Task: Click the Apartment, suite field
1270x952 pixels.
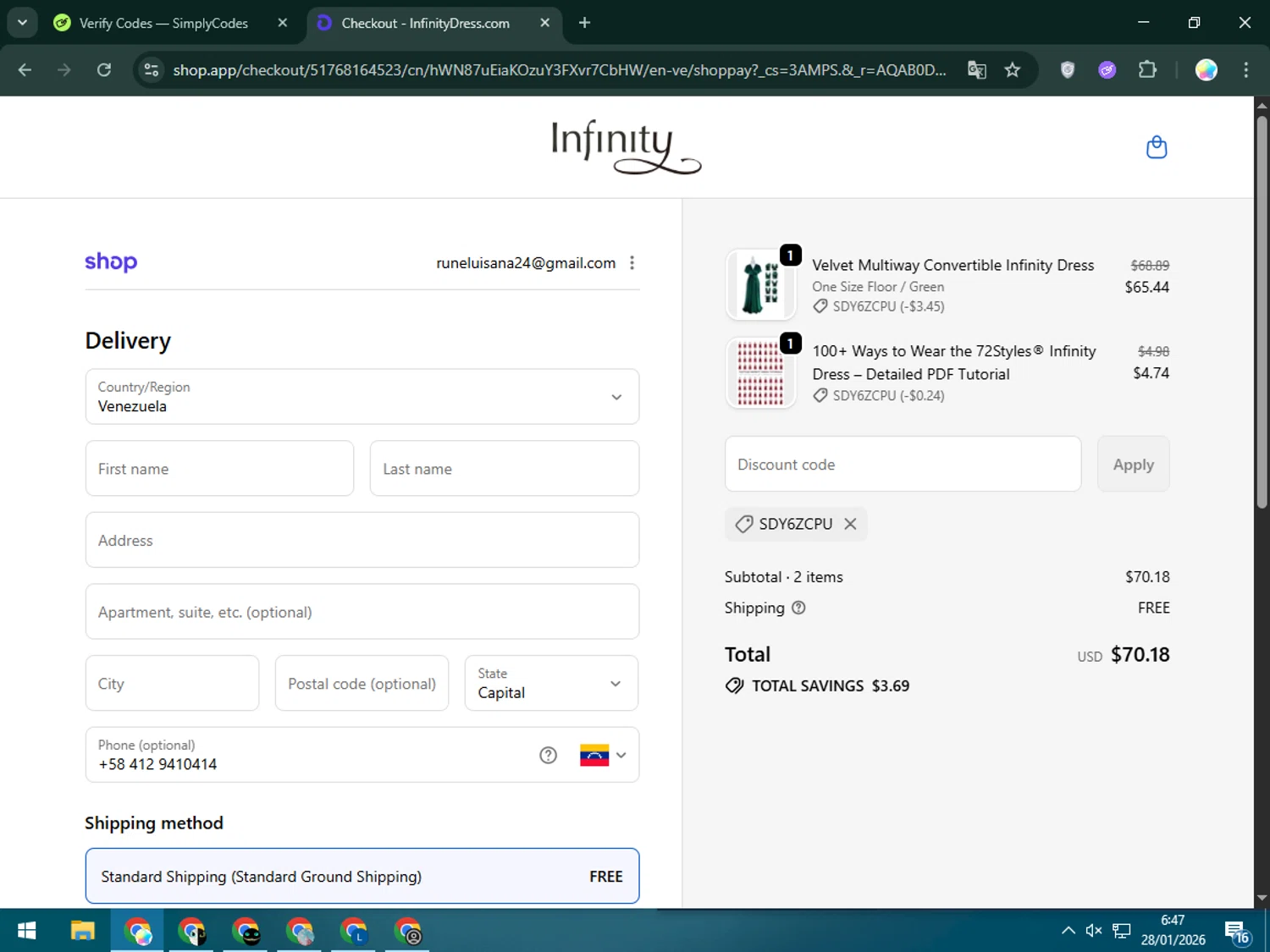Action: [362, 611]
